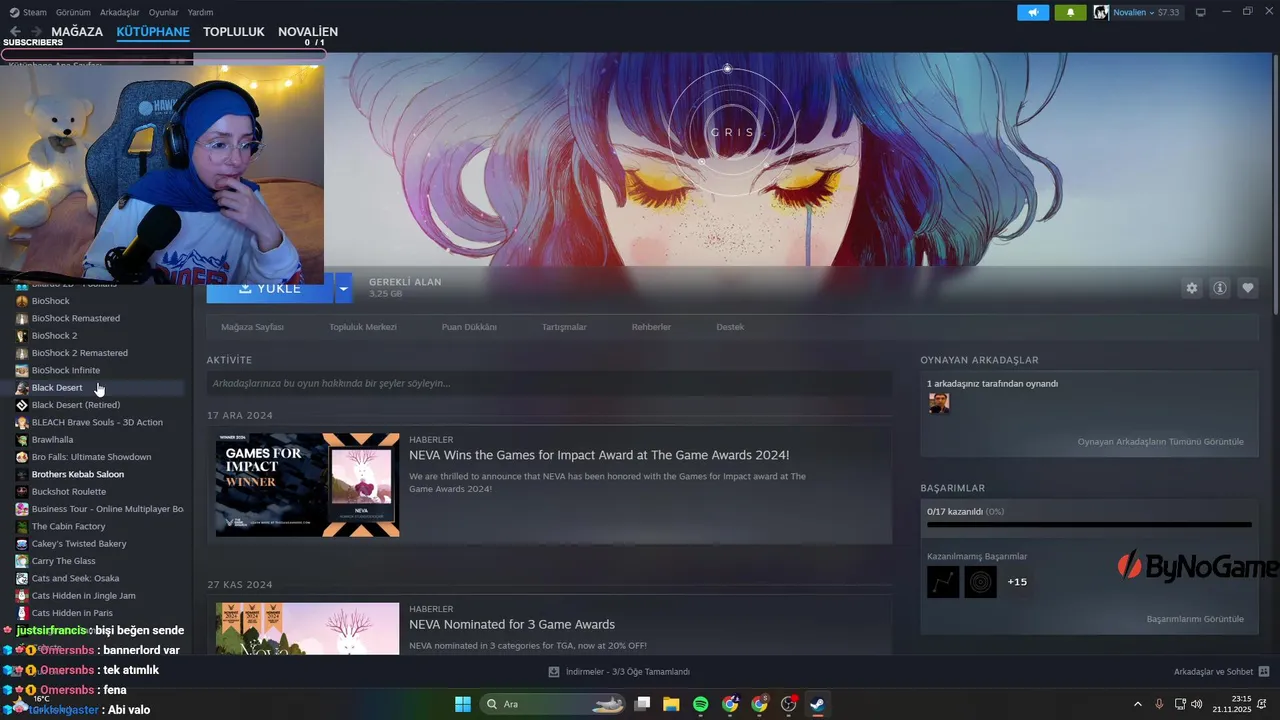The height and width of the screenshot is (720, 1280).
Task: Go to TOPLULUK tab
Action: (234, 32)
